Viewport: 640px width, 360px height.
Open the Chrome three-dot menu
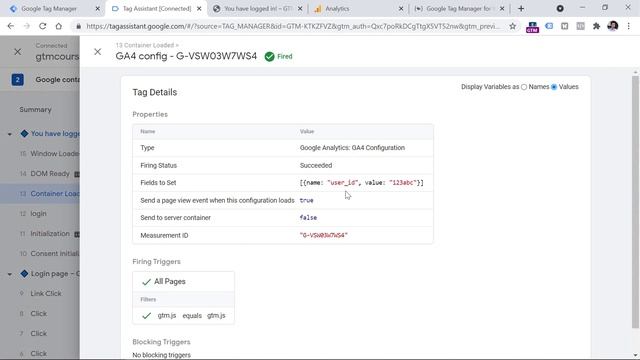[629, 26]
